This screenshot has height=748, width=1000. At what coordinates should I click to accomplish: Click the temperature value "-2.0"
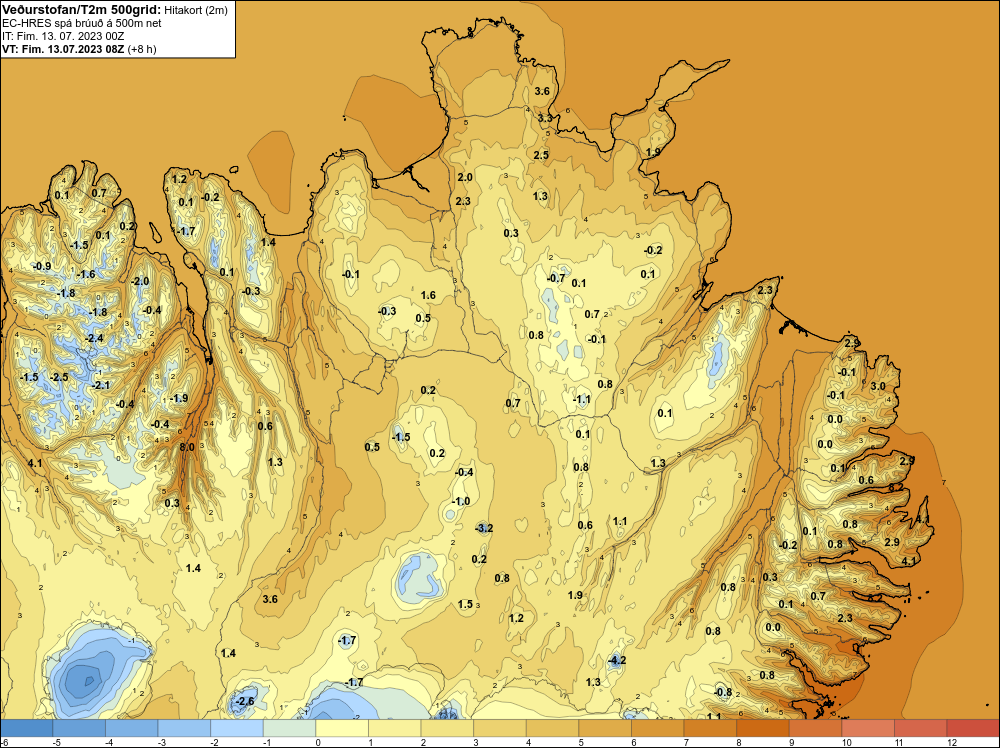(140, 281)
